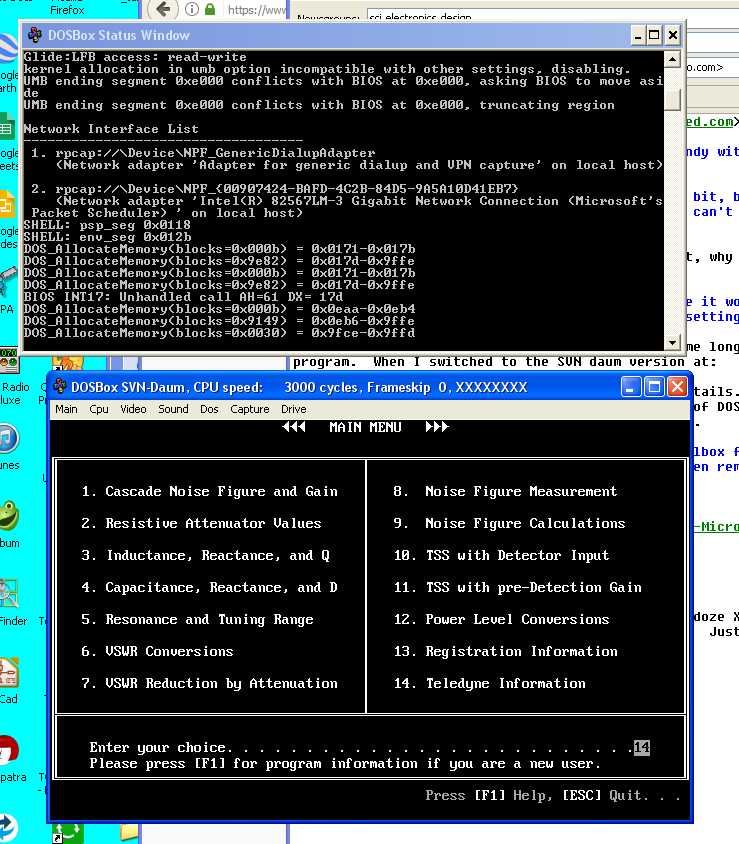The image size is (739, 844).
Task: Open the Main menu in DOSBox
Action: point(67,409)
